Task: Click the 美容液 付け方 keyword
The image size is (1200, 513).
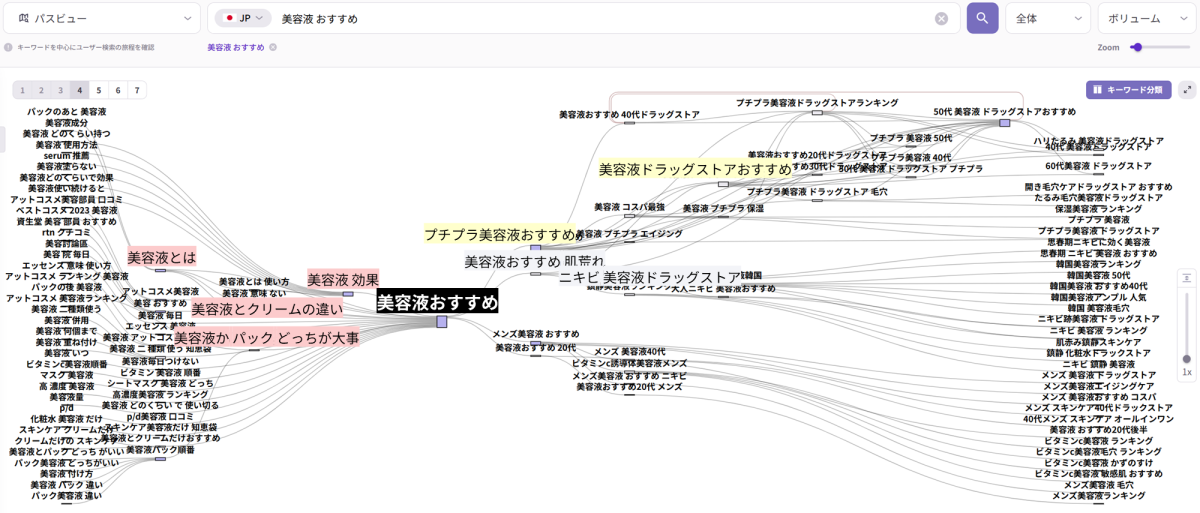Action: pos(67,474)
